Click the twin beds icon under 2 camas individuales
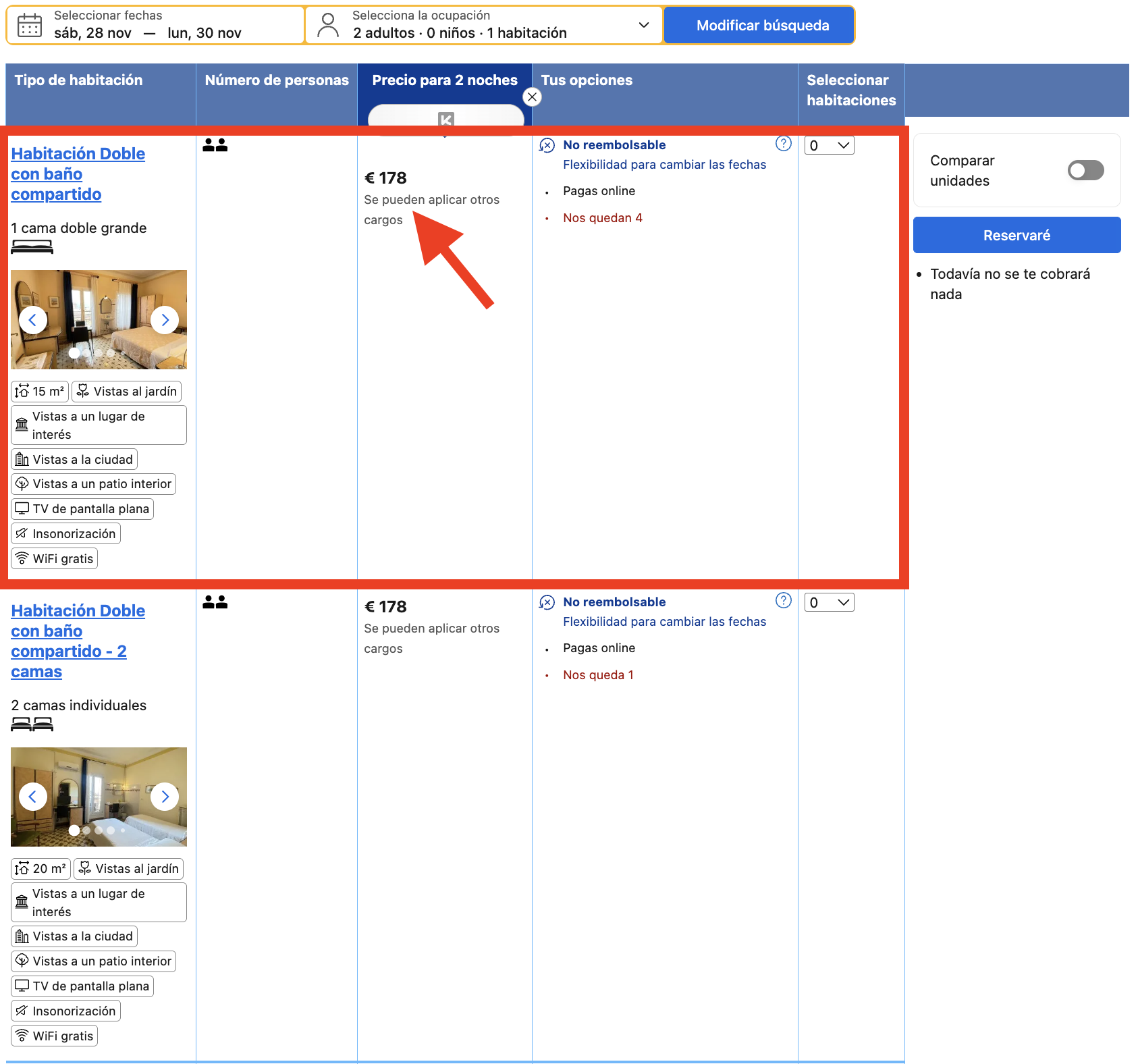The image size is (1138, 1064). pyautogui.click(x=32, y=724)
